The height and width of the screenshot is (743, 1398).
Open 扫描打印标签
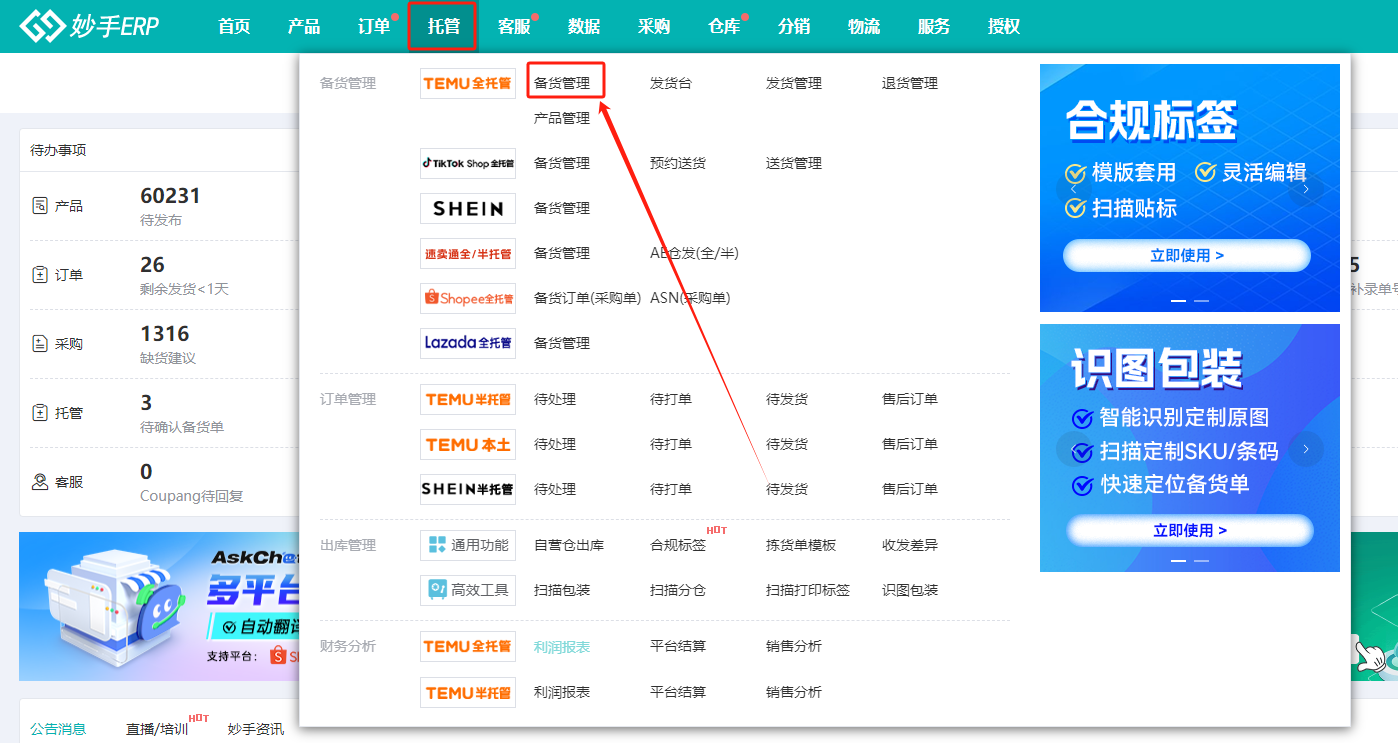pyautogui.click(x=808, y=590)
